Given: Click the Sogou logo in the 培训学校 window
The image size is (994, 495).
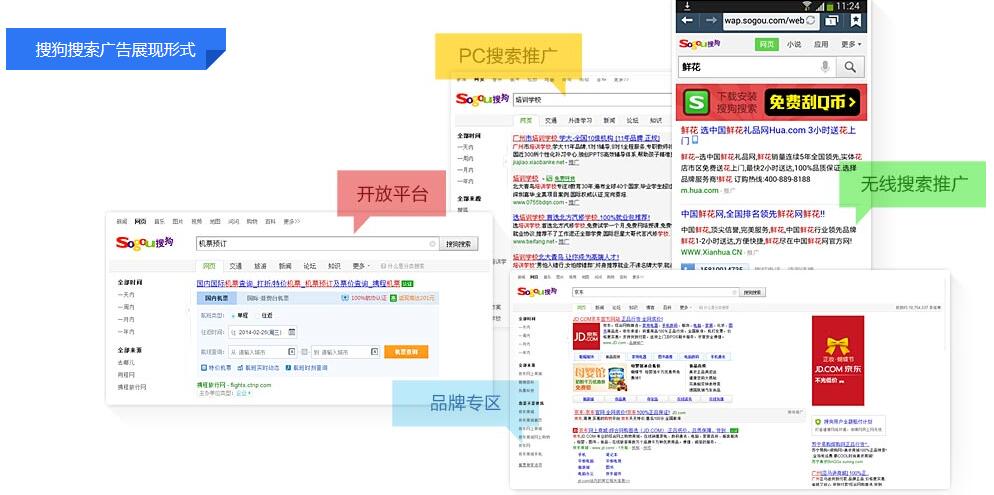Looking at the screenshot, I should click(x=482, y=100).
